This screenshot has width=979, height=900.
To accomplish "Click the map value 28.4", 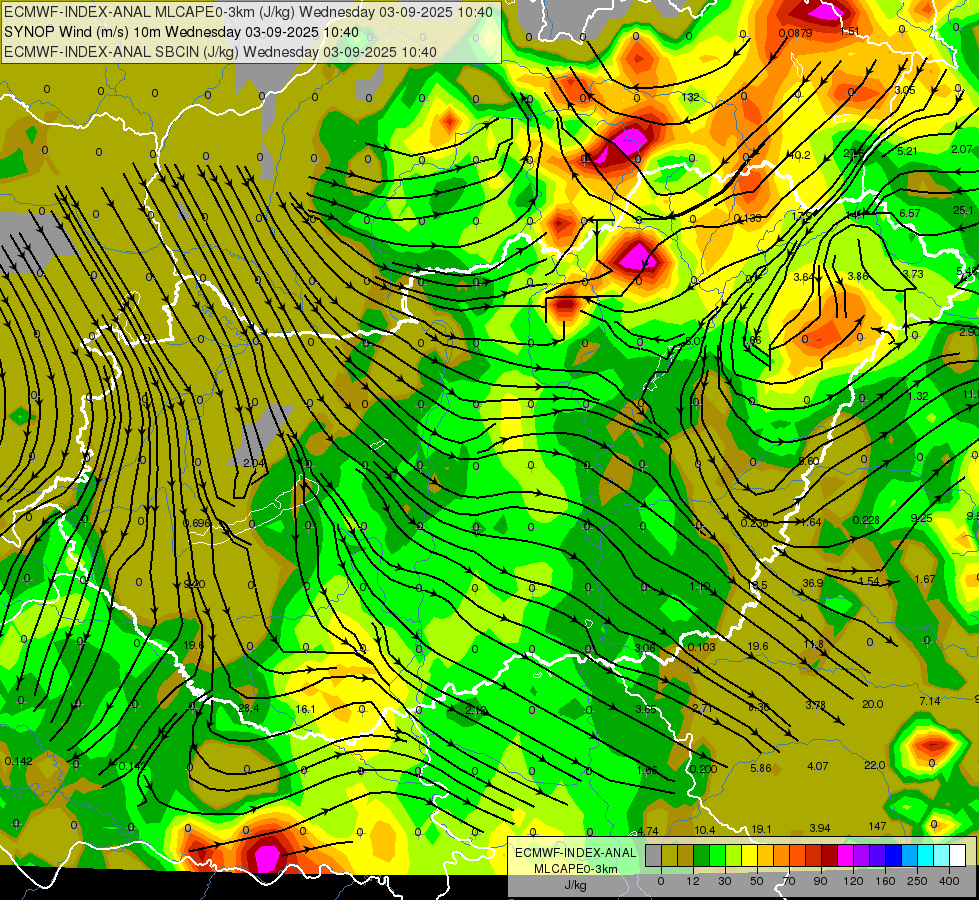I will click(249, 708).
